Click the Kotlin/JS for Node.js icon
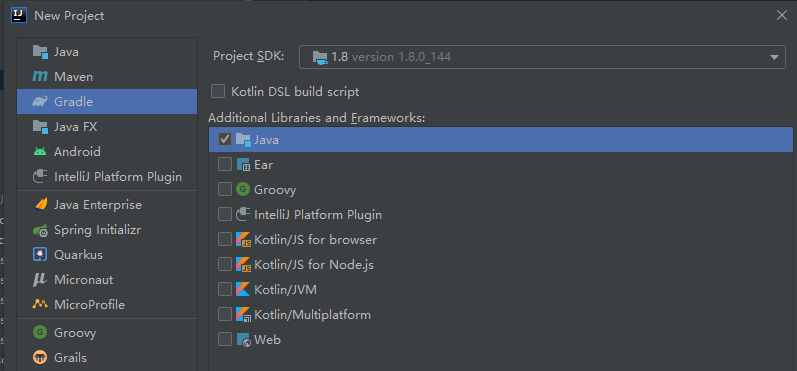The image size is (797, 371). 243,265
